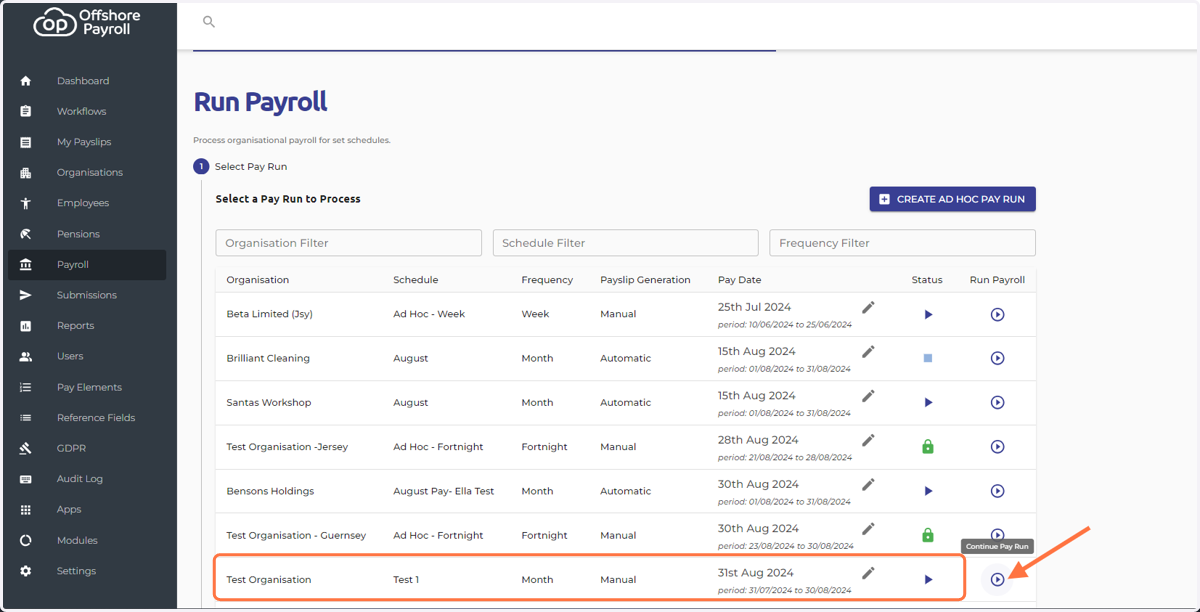This screenshot has height=612, width=1200.
Task: Click the Pensions umbrella icon
Action: click(x=26, y=234)
